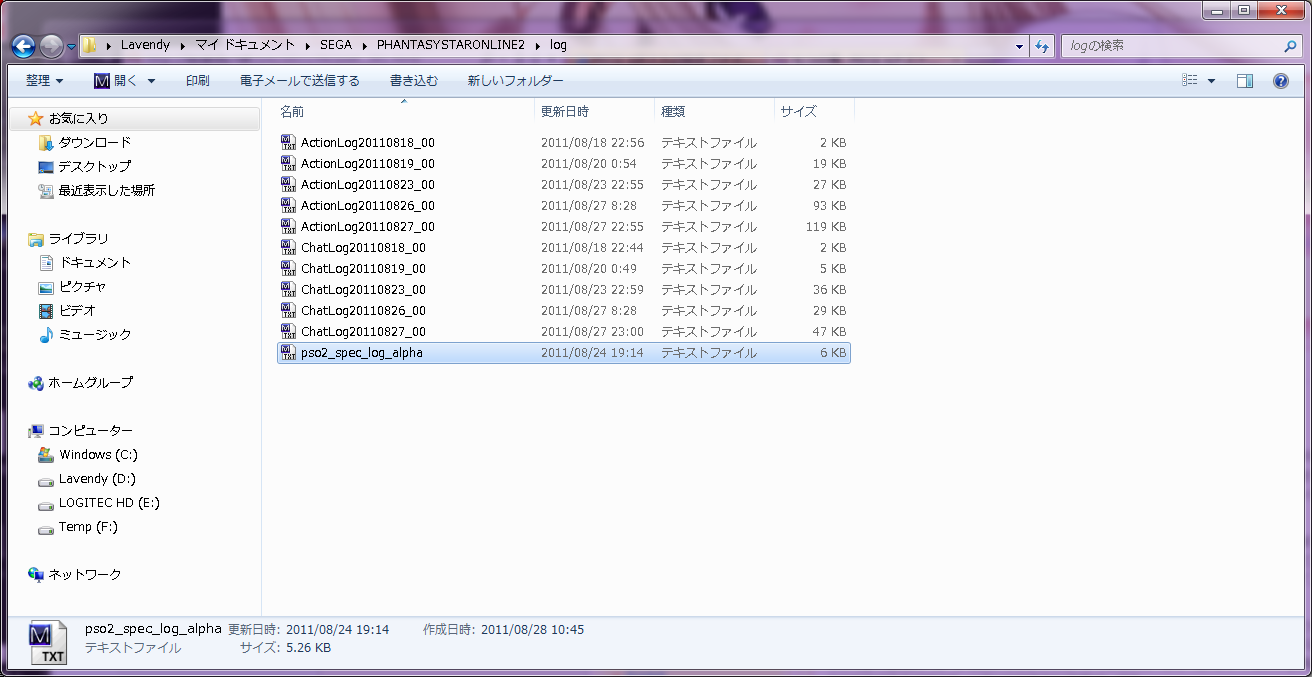Select PHANTASYSTARONLINE2 in the breadcrumb
Viewport: 1312px width, 677px height.
pos(450,45)
